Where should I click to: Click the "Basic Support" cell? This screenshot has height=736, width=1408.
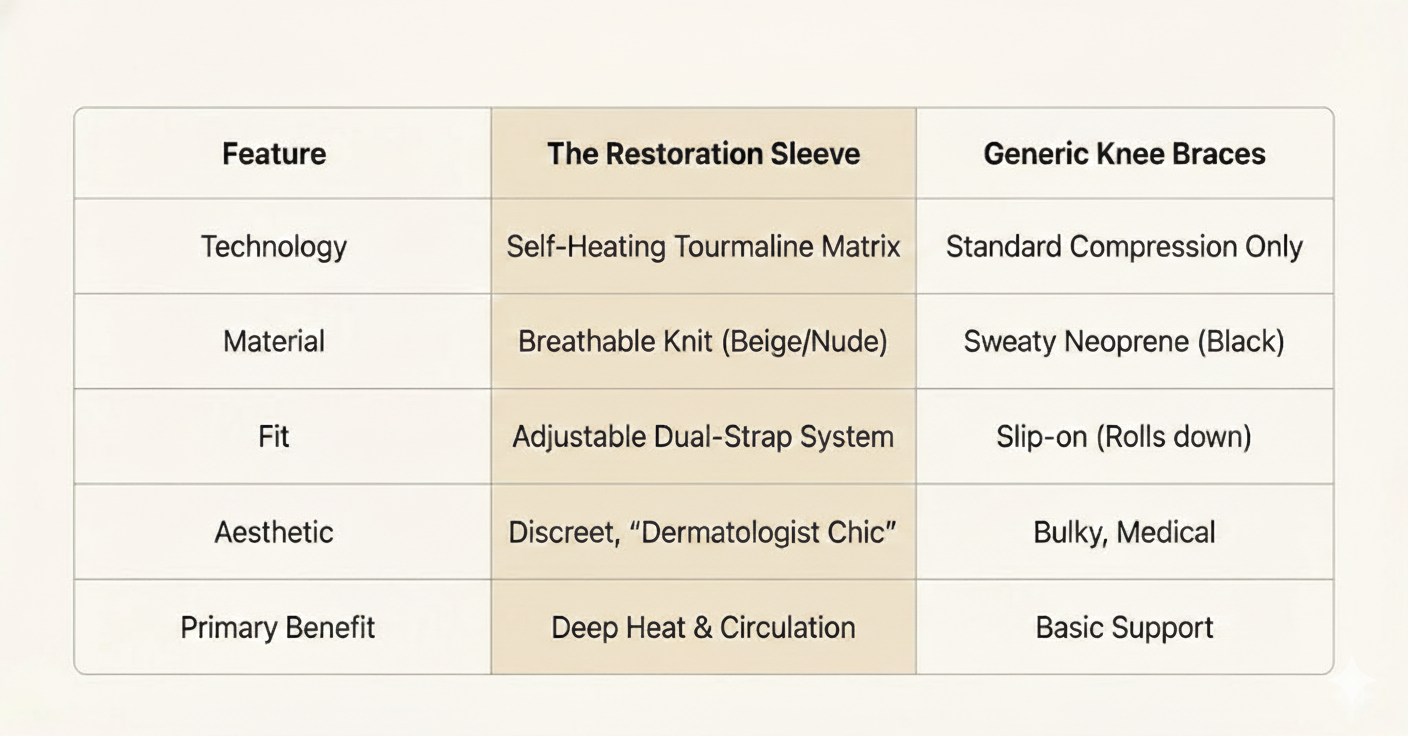[1124, 628]
